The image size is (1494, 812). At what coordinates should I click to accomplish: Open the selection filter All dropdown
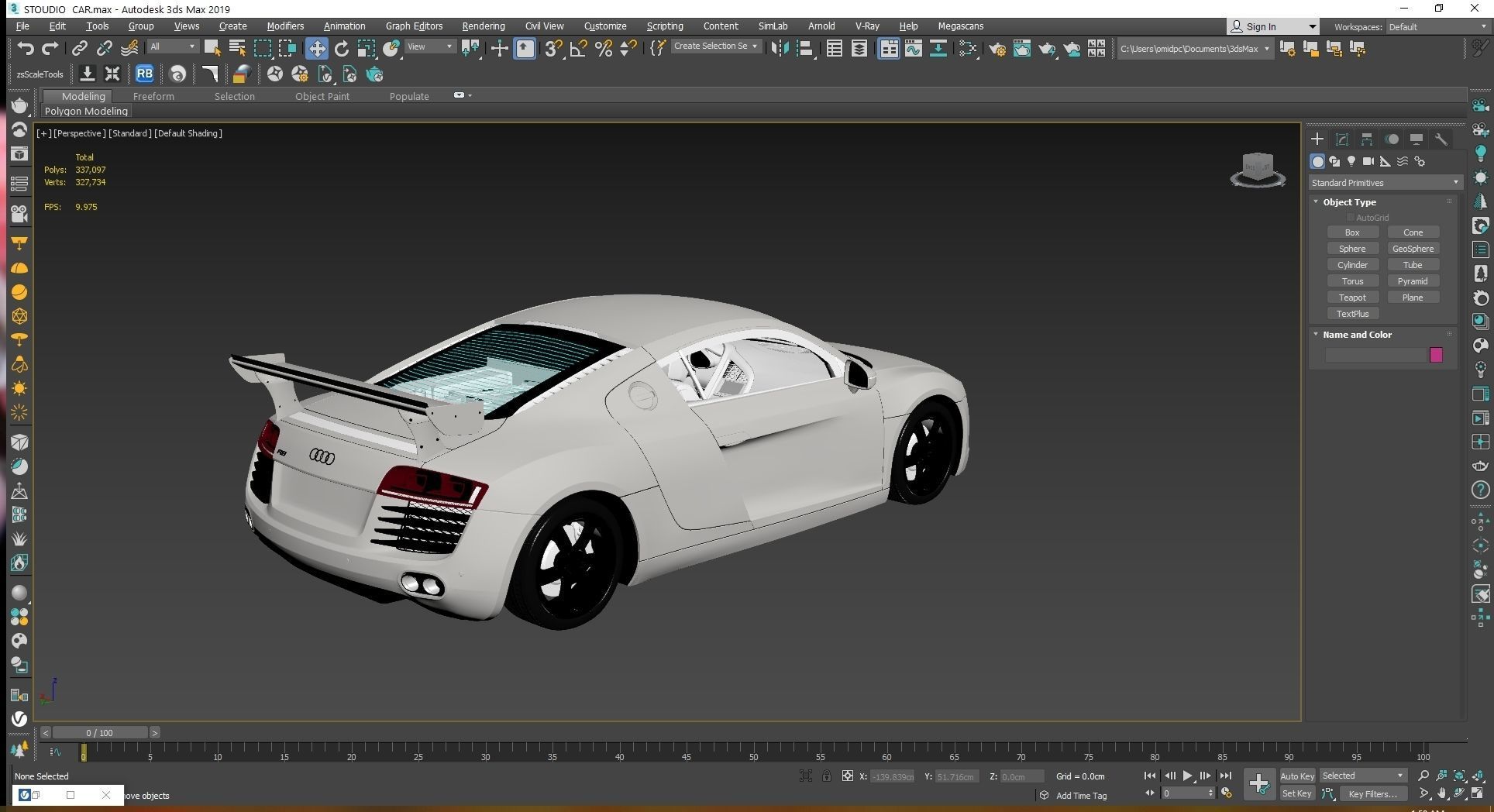173,47
